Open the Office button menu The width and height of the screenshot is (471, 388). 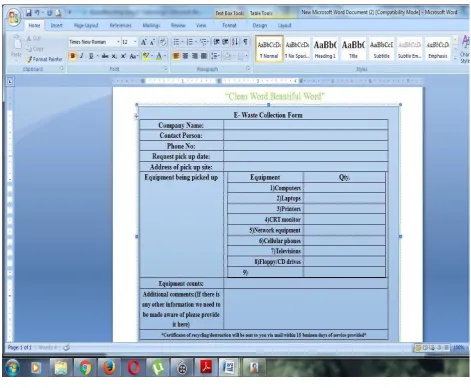point(14,18)
